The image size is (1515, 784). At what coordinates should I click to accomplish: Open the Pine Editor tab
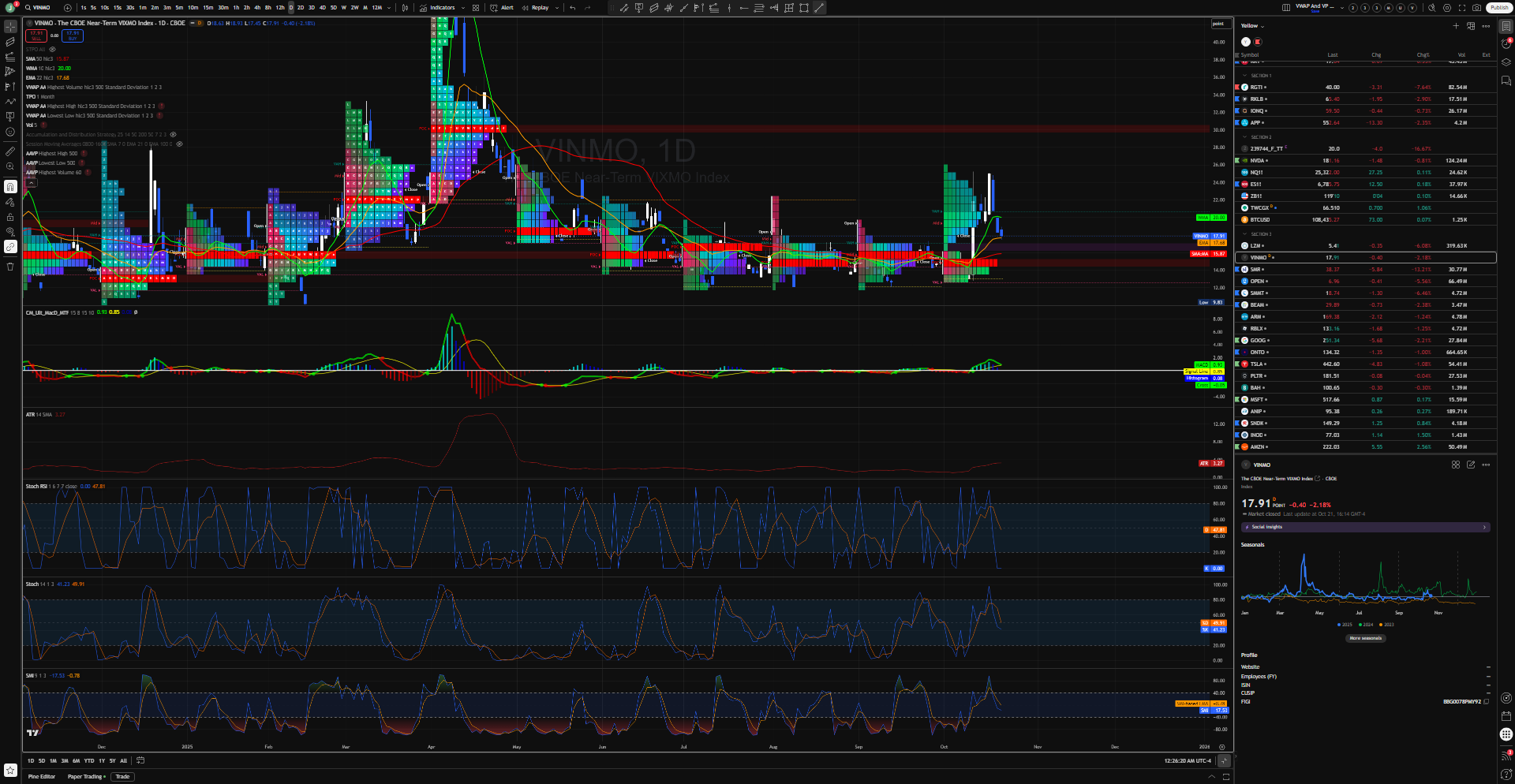pyautogui.click(x=42, y=777)
